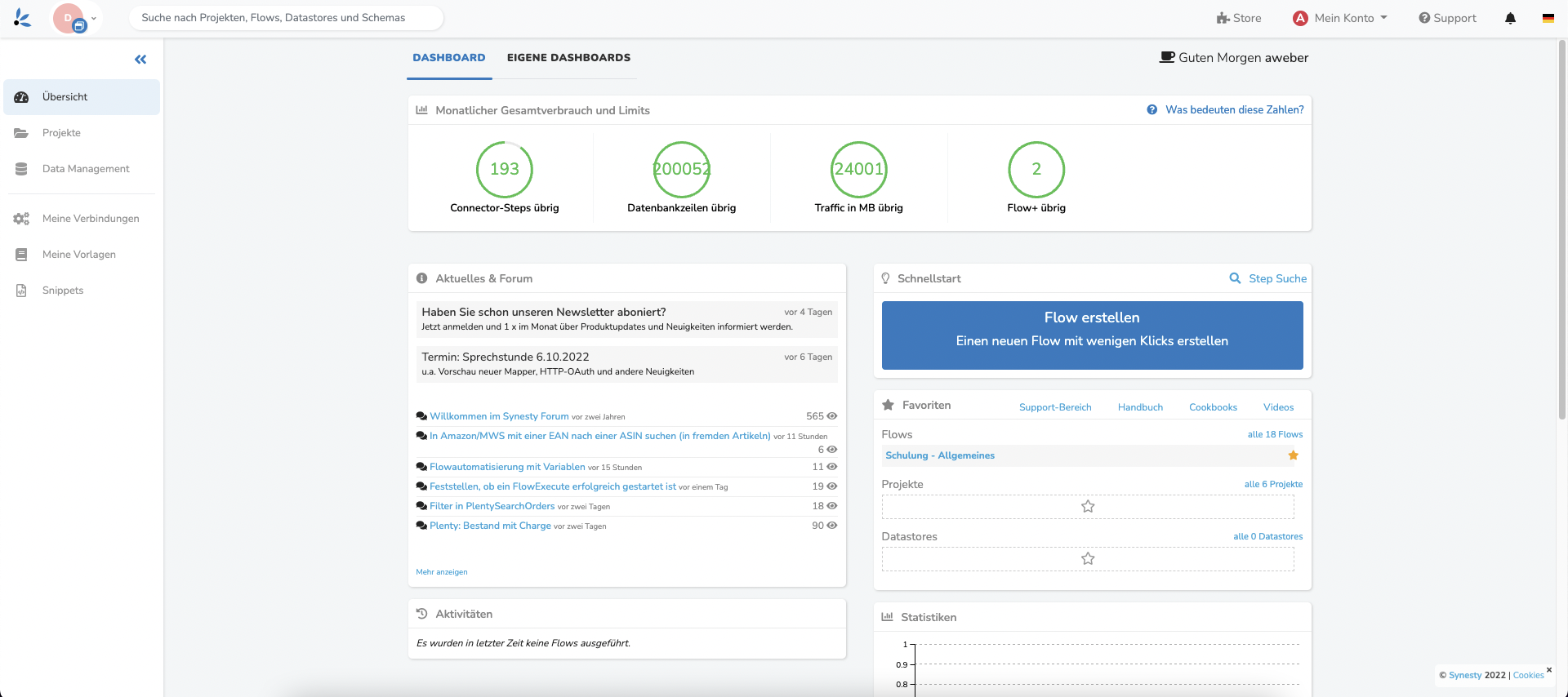Open 'Willkommen im Synesty Forum' link
Viewport: 1568px width, 697px height.
coord(499,416)
